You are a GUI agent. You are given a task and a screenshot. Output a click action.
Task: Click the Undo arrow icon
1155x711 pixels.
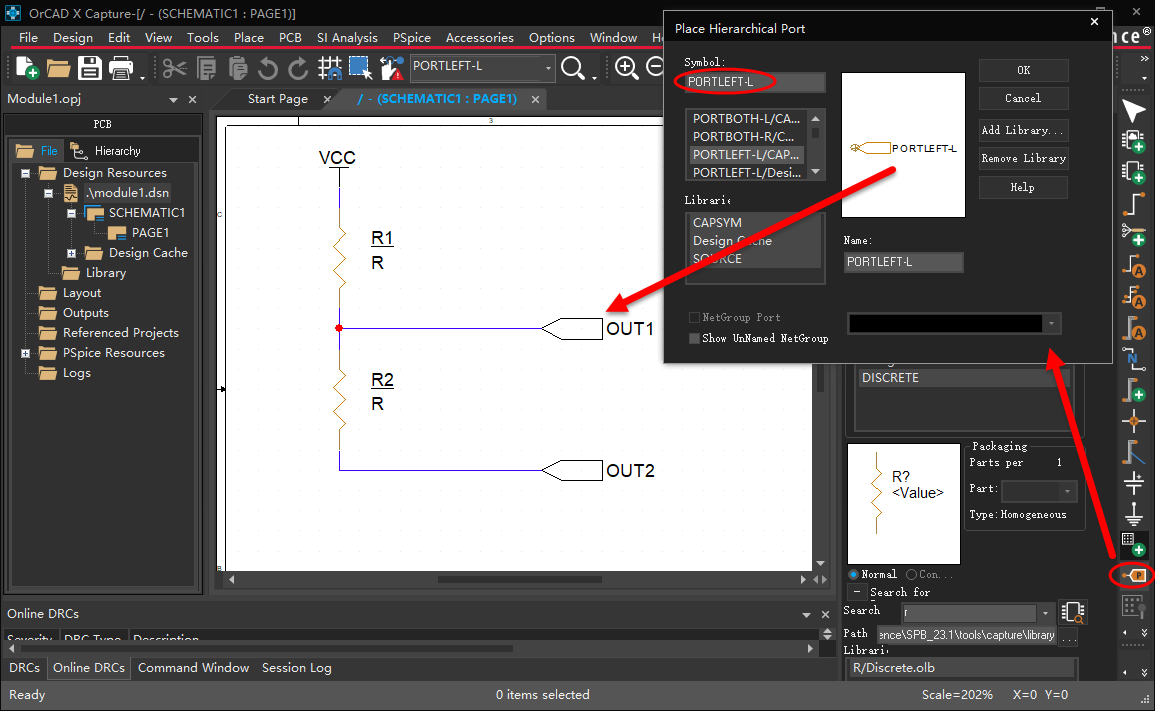[x=267, y=69]
